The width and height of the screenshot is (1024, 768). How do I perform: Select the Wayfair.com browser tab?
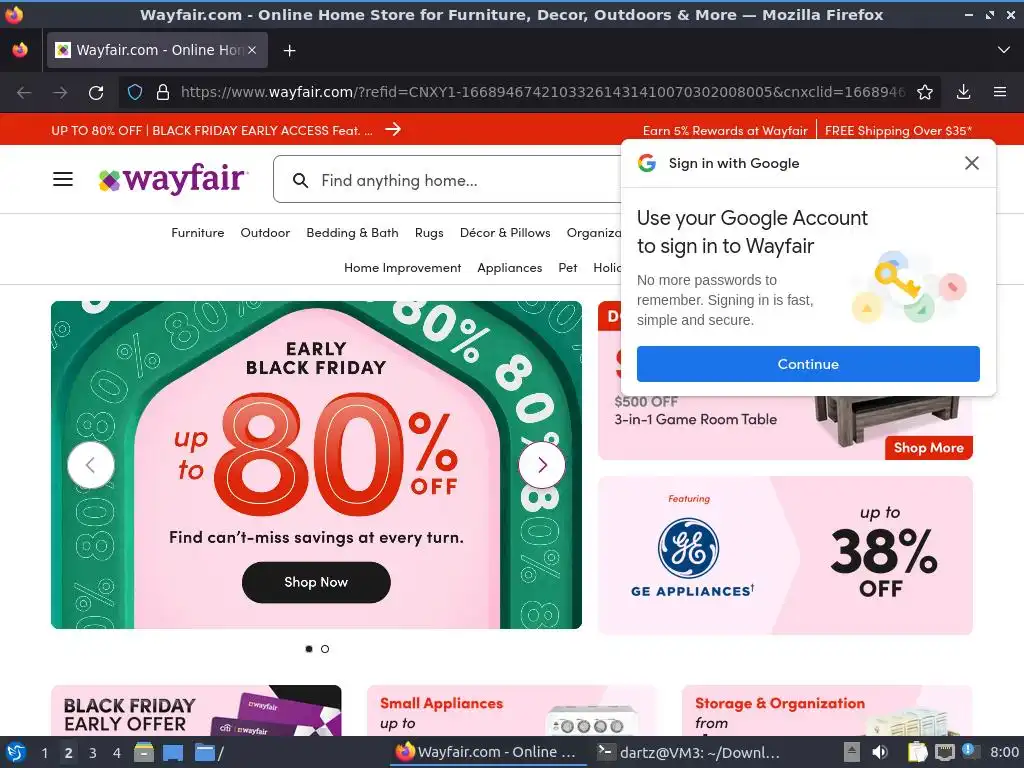click(x=157, y=50)
